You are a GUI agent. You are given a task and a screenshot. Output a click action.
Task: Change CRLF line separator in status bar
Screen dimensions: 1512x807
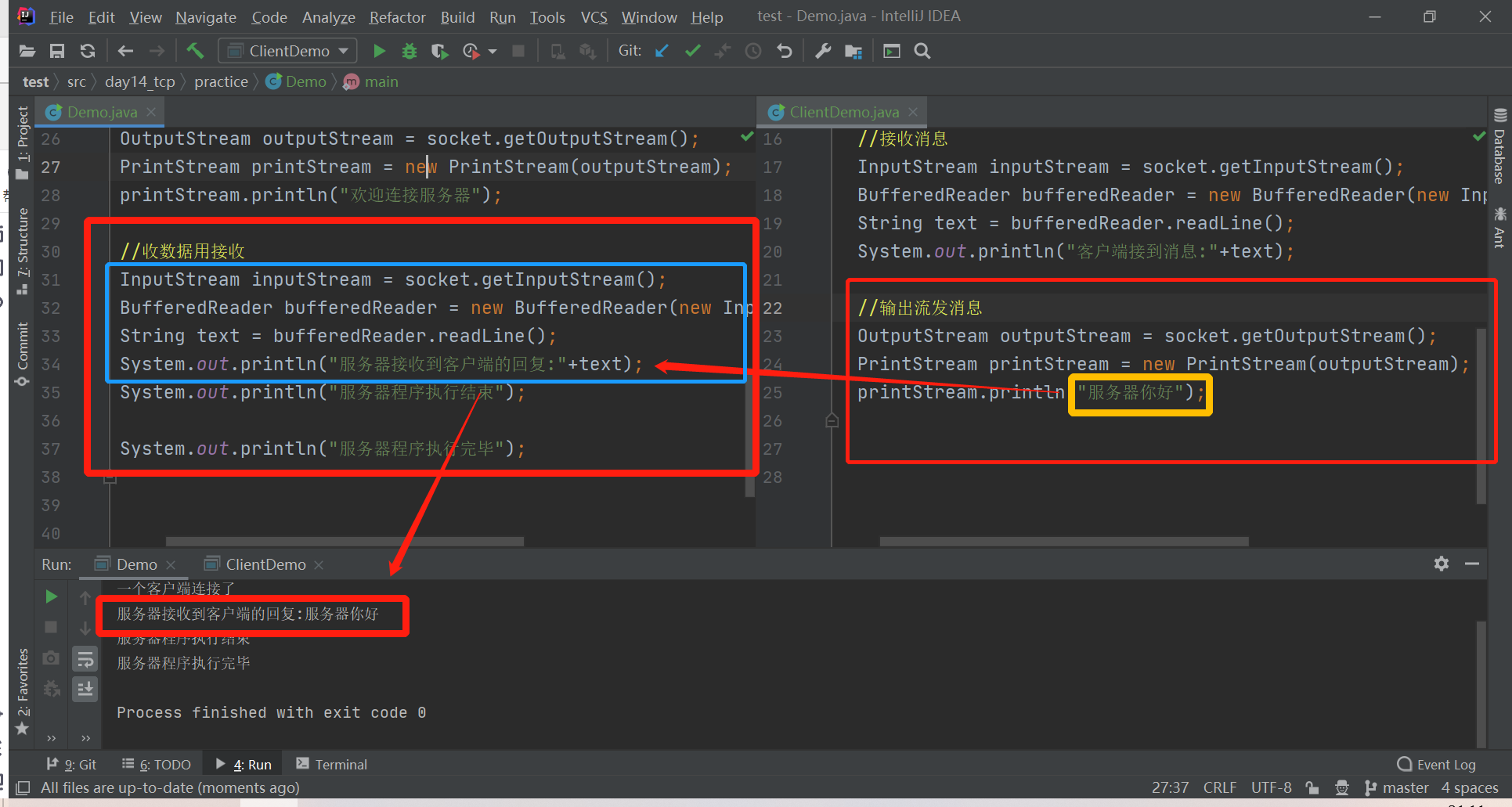tap(1220, 787)
